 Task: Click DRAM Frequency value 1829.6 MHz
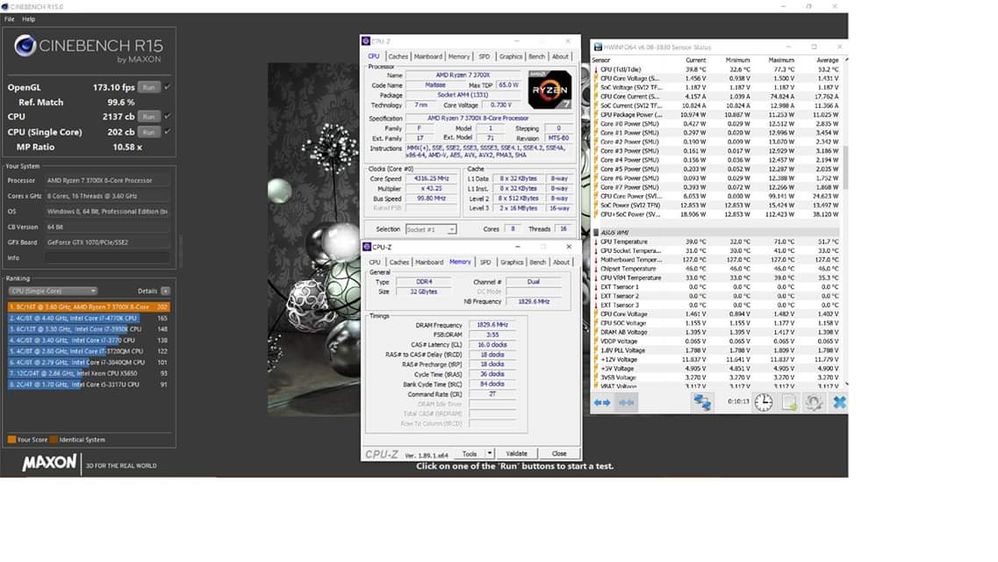492,325
